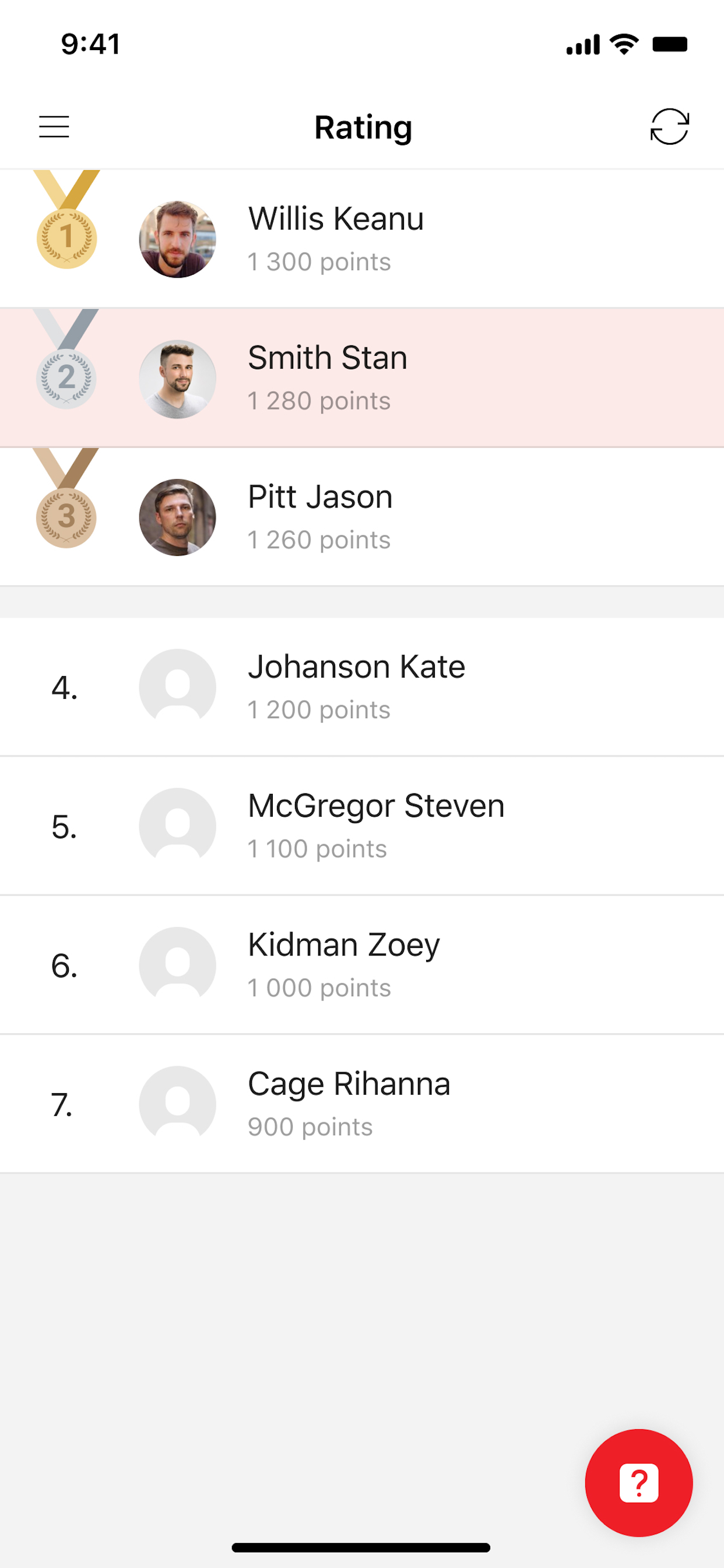Screen dimensions: 724x1568
Task: Select Johanson Kate's placeholder avatar
Action: [178, 687]
